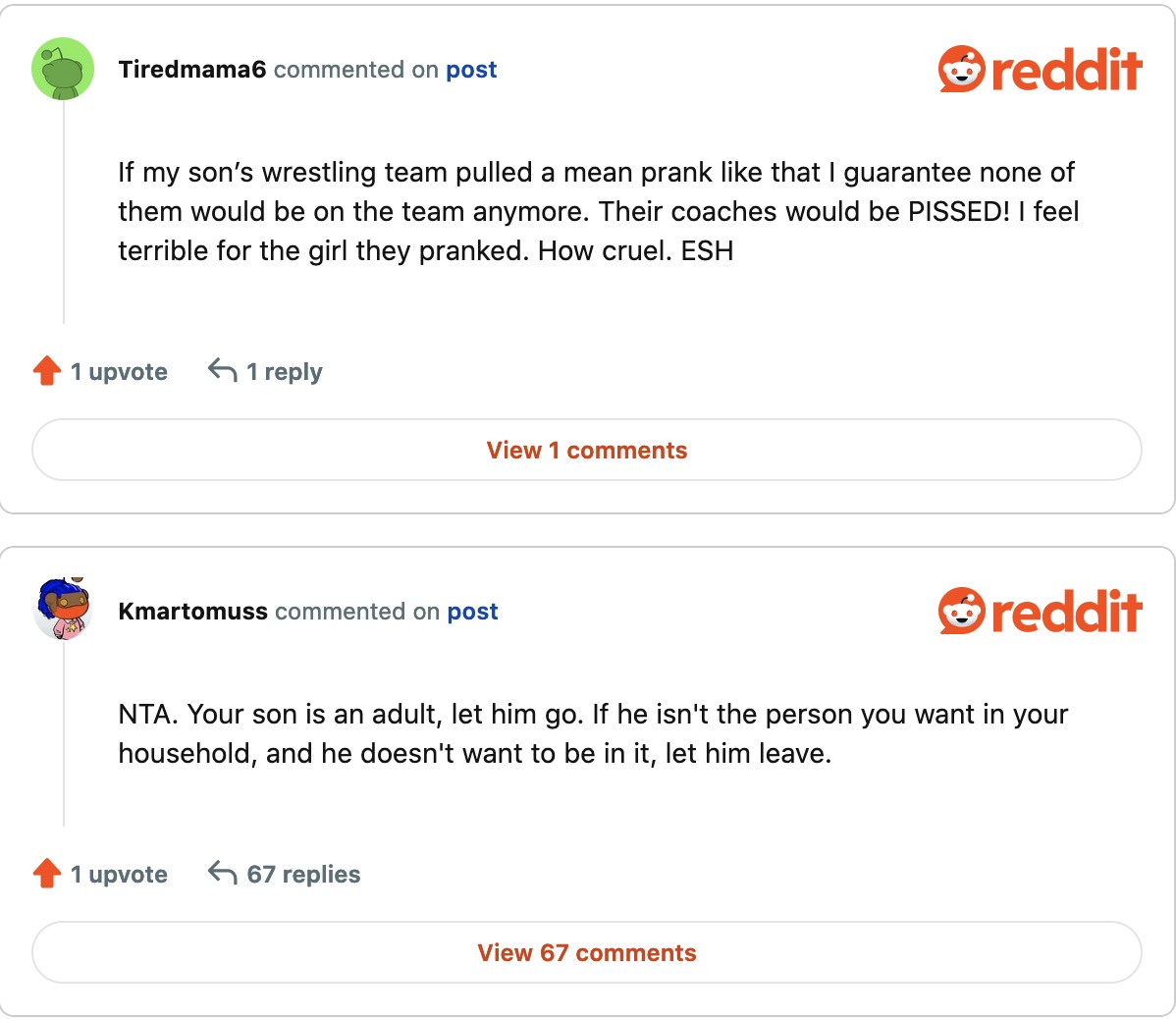1176x1019 pixels.
Task: Open the Kmartomuss username link
Action: pyautogui.click(x=192, y=612)
